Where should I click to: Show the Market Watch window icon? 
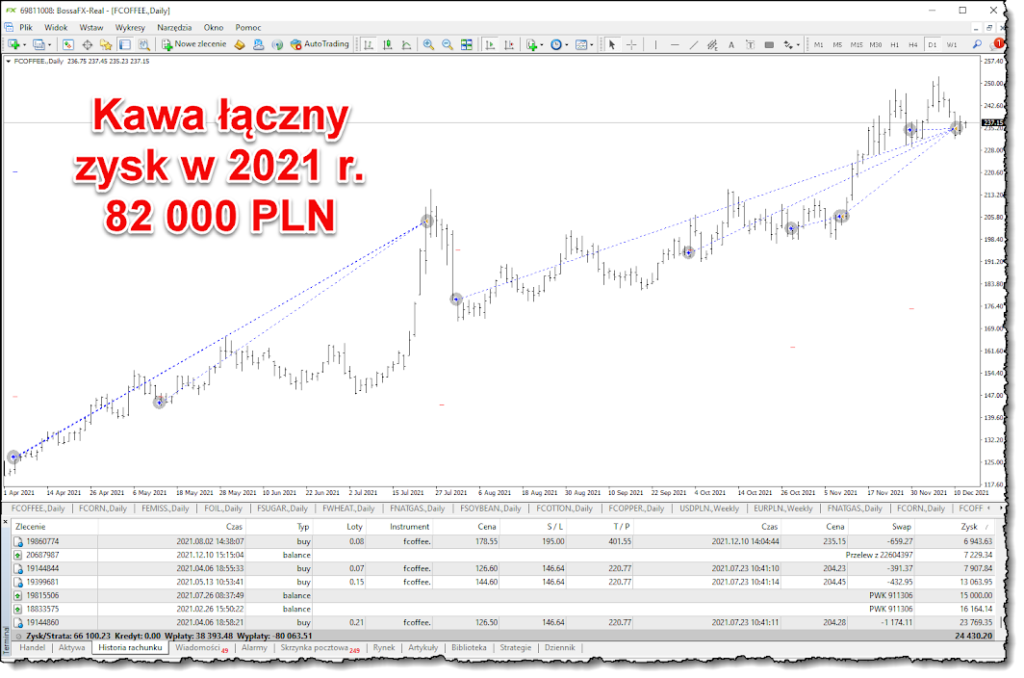68,44
